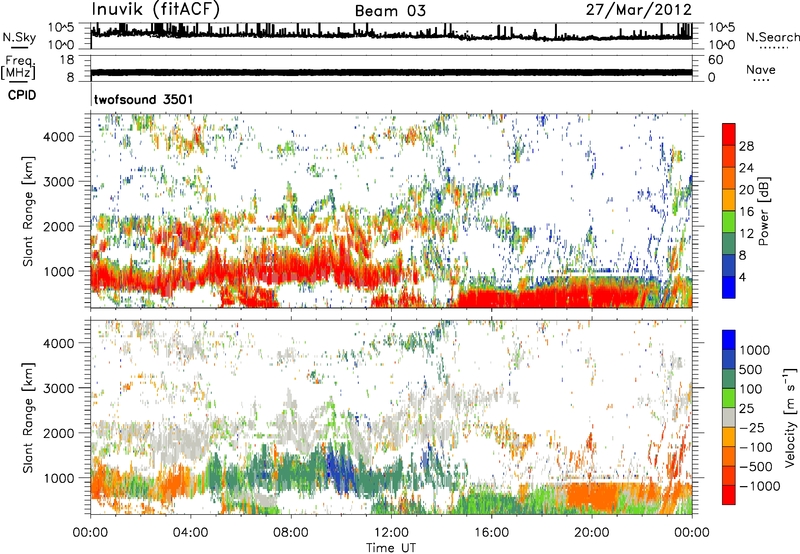Pick the light green power segment between 12 and 16
This screenshot has height=554, width=800.
point(729,222)
